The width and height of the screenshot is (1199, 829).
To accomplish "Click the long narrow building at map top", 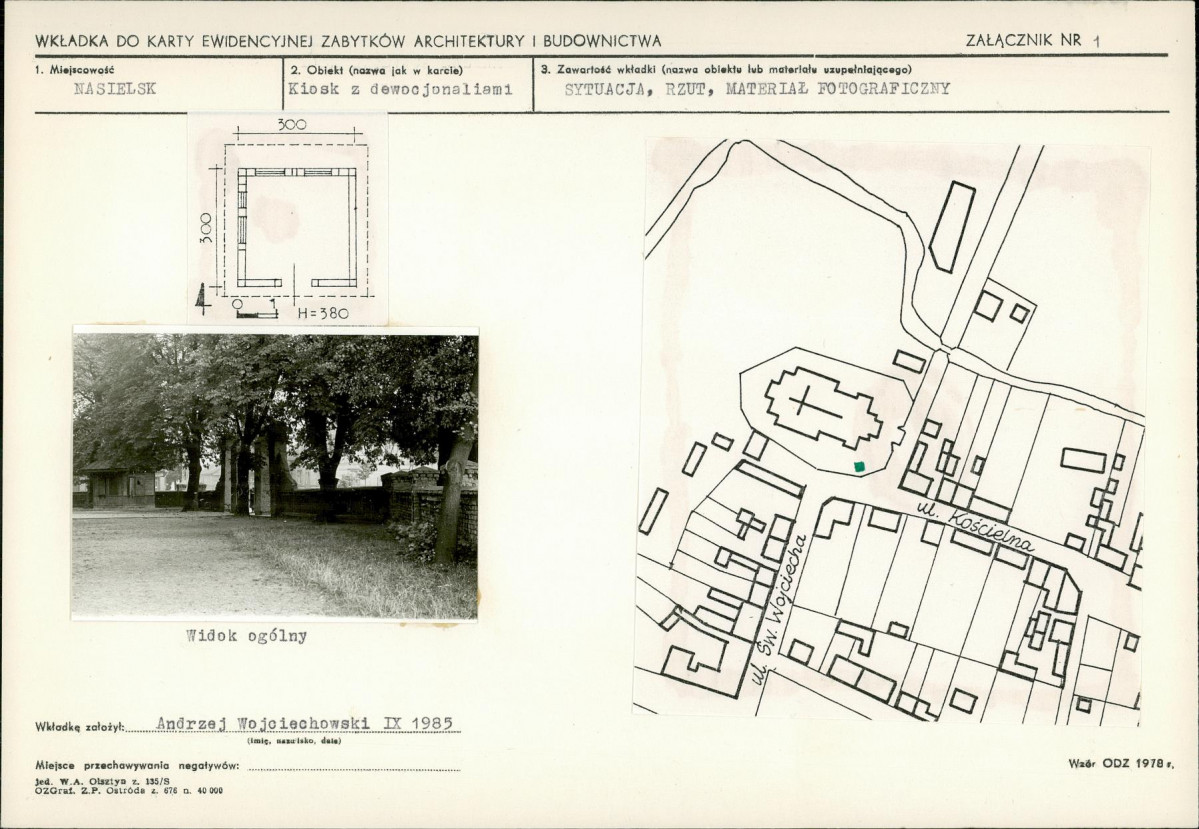I will coord(952,226).
